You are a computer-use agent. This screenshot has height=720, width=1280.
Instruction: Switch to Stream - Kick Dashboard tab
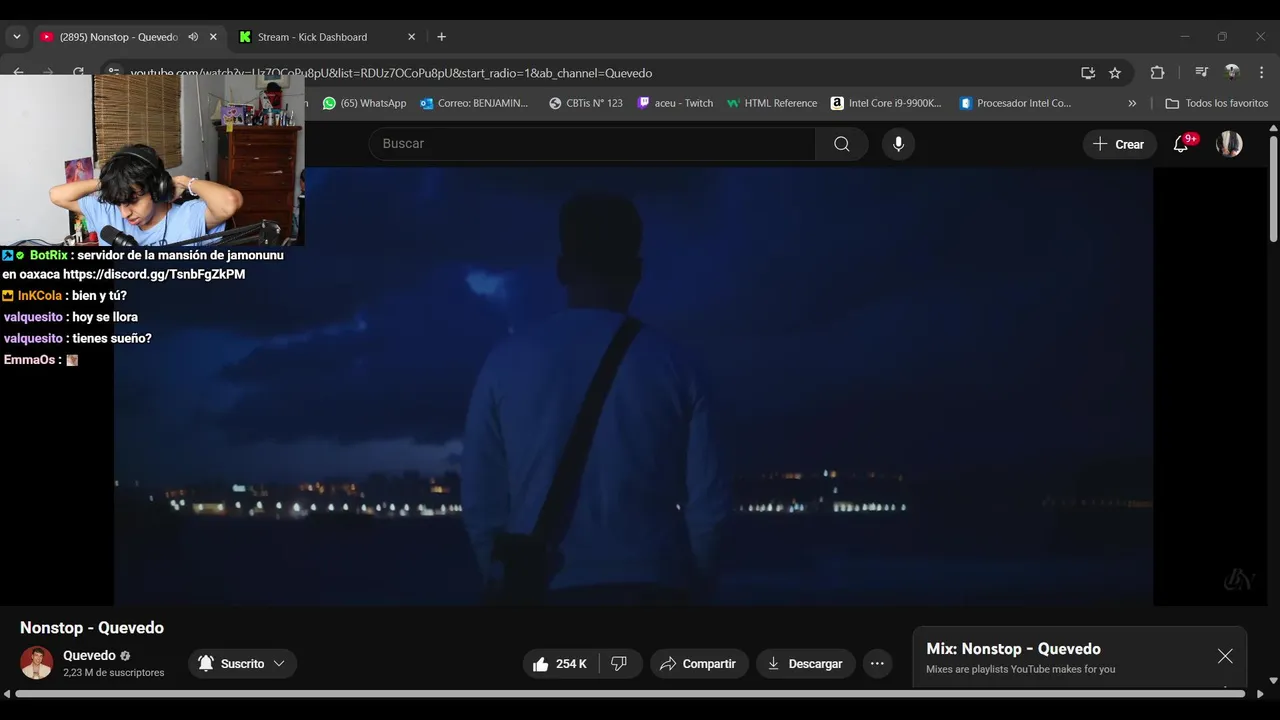point(312,37)
